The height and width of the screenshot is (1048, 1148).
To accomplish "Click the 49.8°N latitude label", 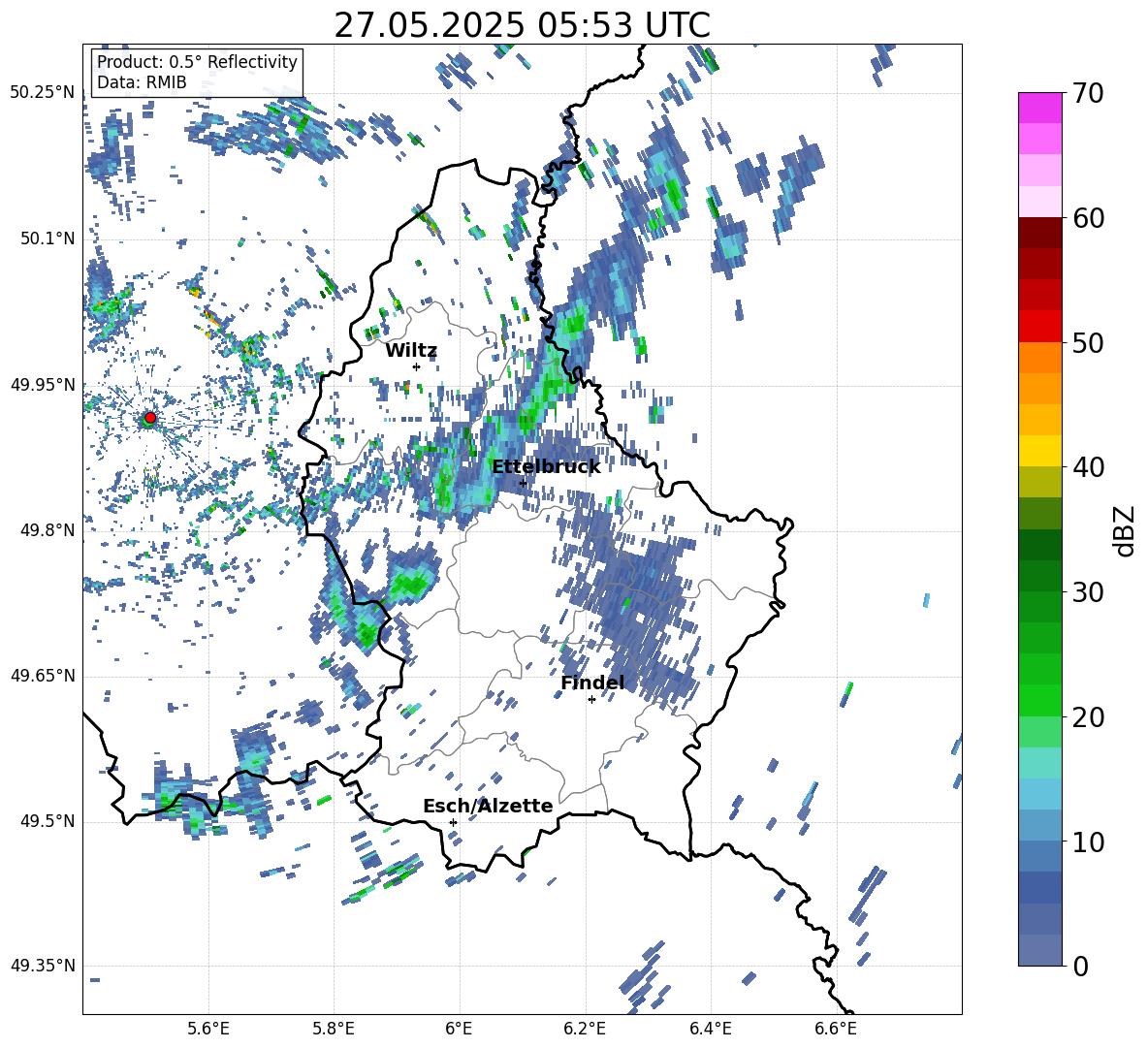I will 47,530.
